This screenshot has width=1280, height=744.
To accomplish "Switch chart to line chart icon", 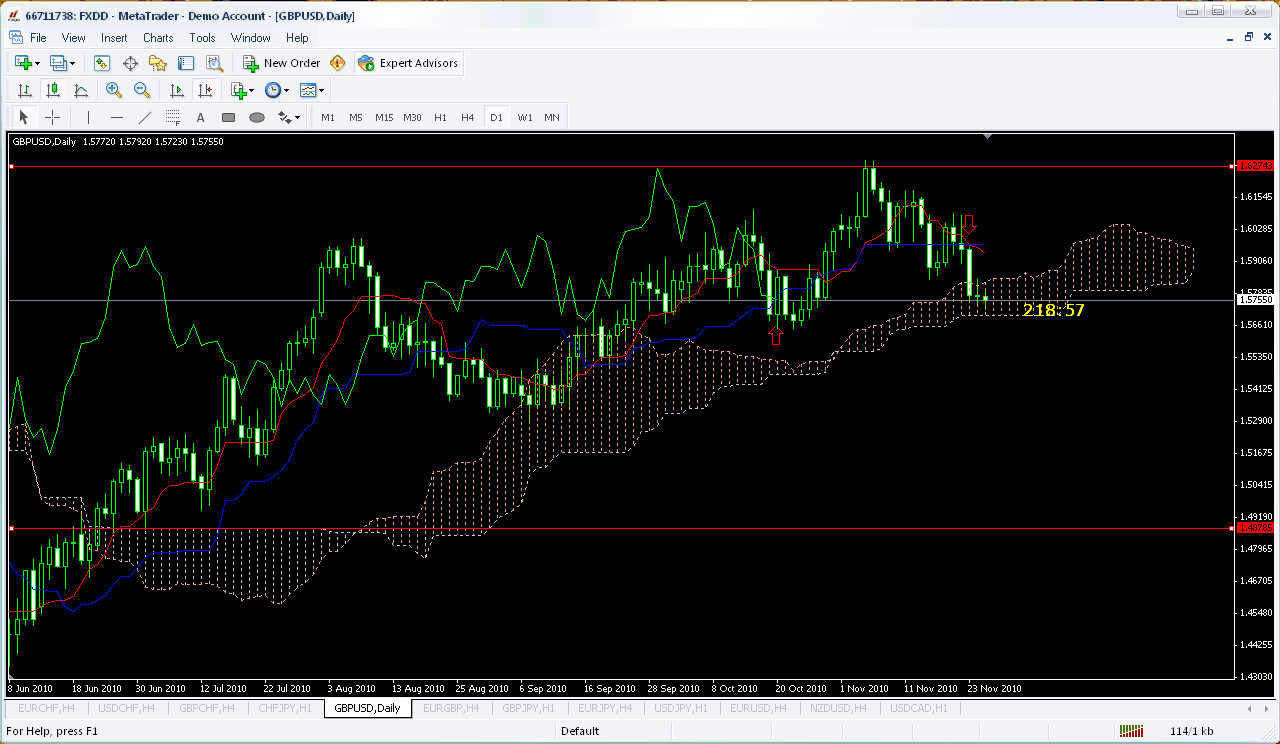I will (x=81, y=90).
